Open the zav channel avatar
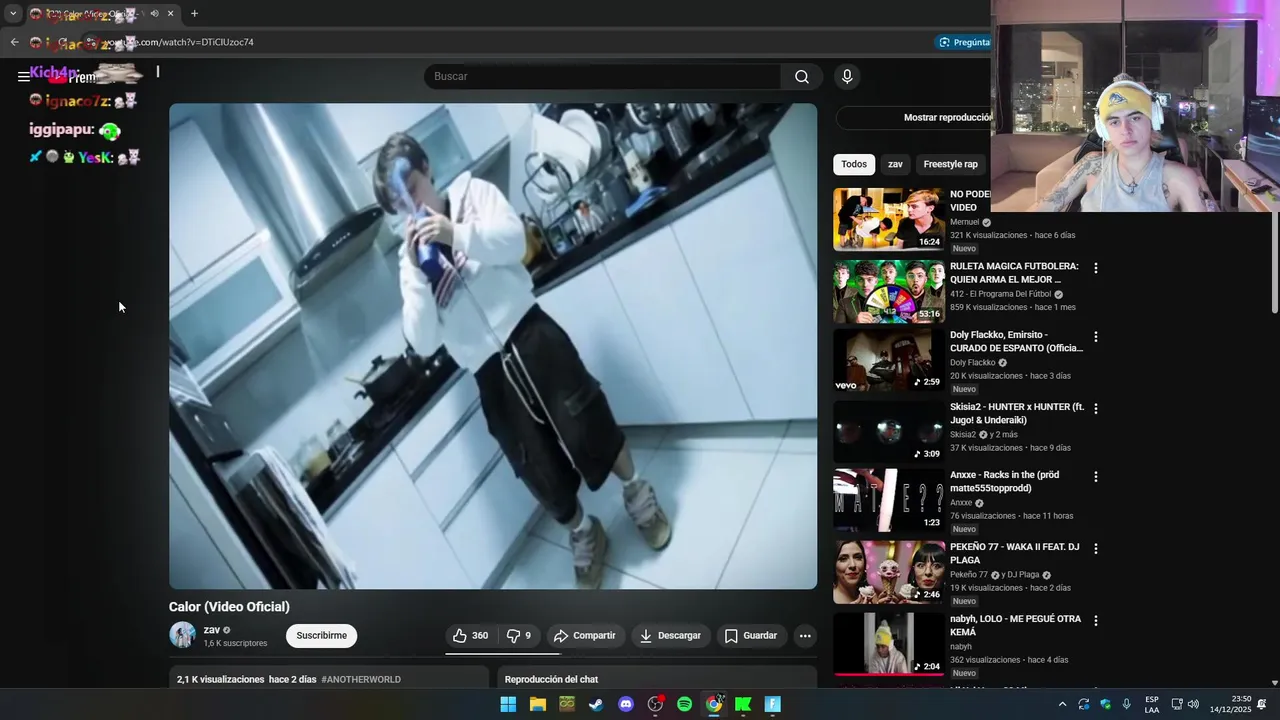Viewport: 1280px width, 720px height. pyautogui.click(x=182, y=635)
